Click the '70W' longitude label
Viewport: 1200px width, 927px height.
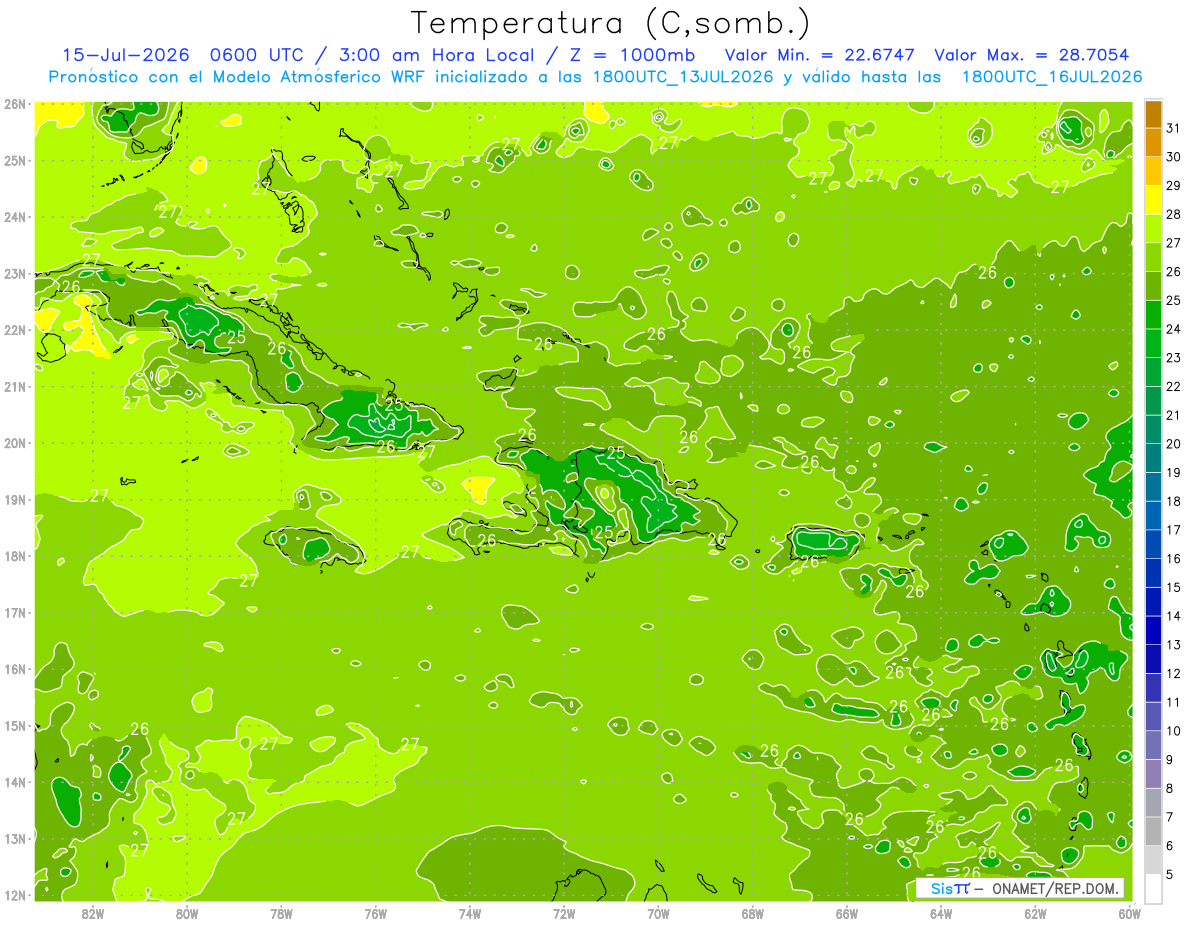(x=658, y=913)
